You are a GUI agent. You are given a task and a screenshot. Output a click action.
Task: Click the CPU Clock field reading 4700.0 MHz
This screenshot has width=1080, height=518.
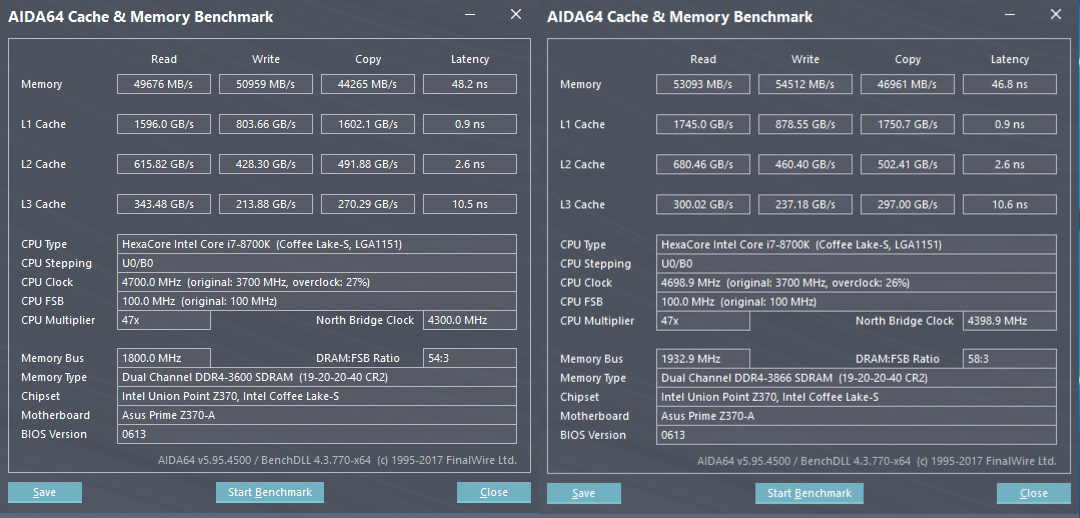[317, 282]
